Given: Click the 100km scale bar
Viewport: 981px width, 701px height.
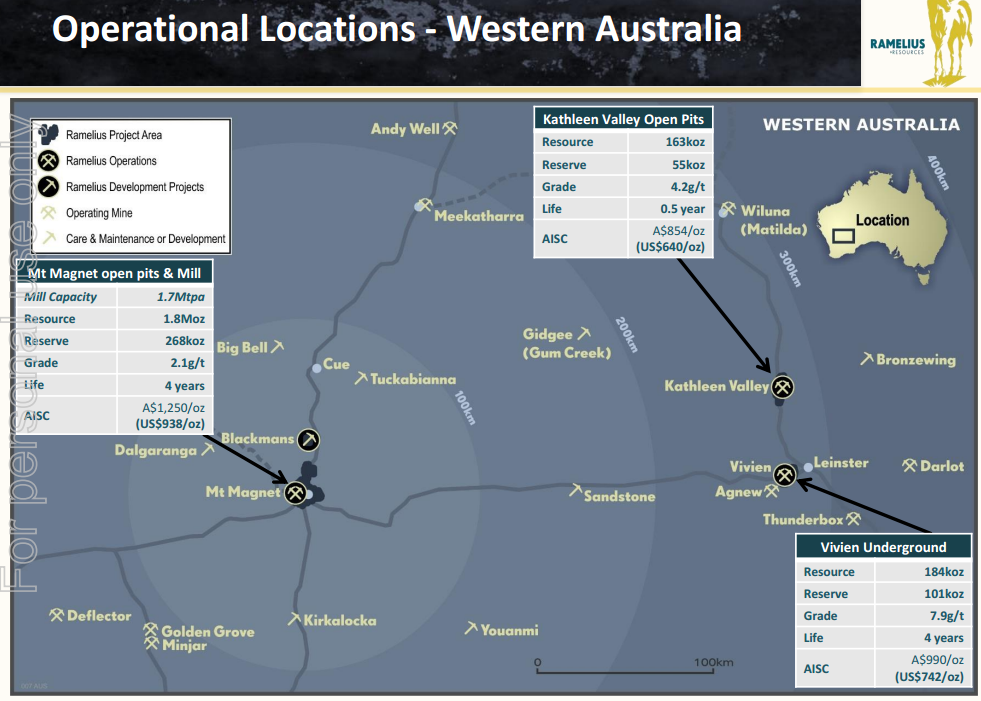Looking at the screenshot, I should pos(624,670).
